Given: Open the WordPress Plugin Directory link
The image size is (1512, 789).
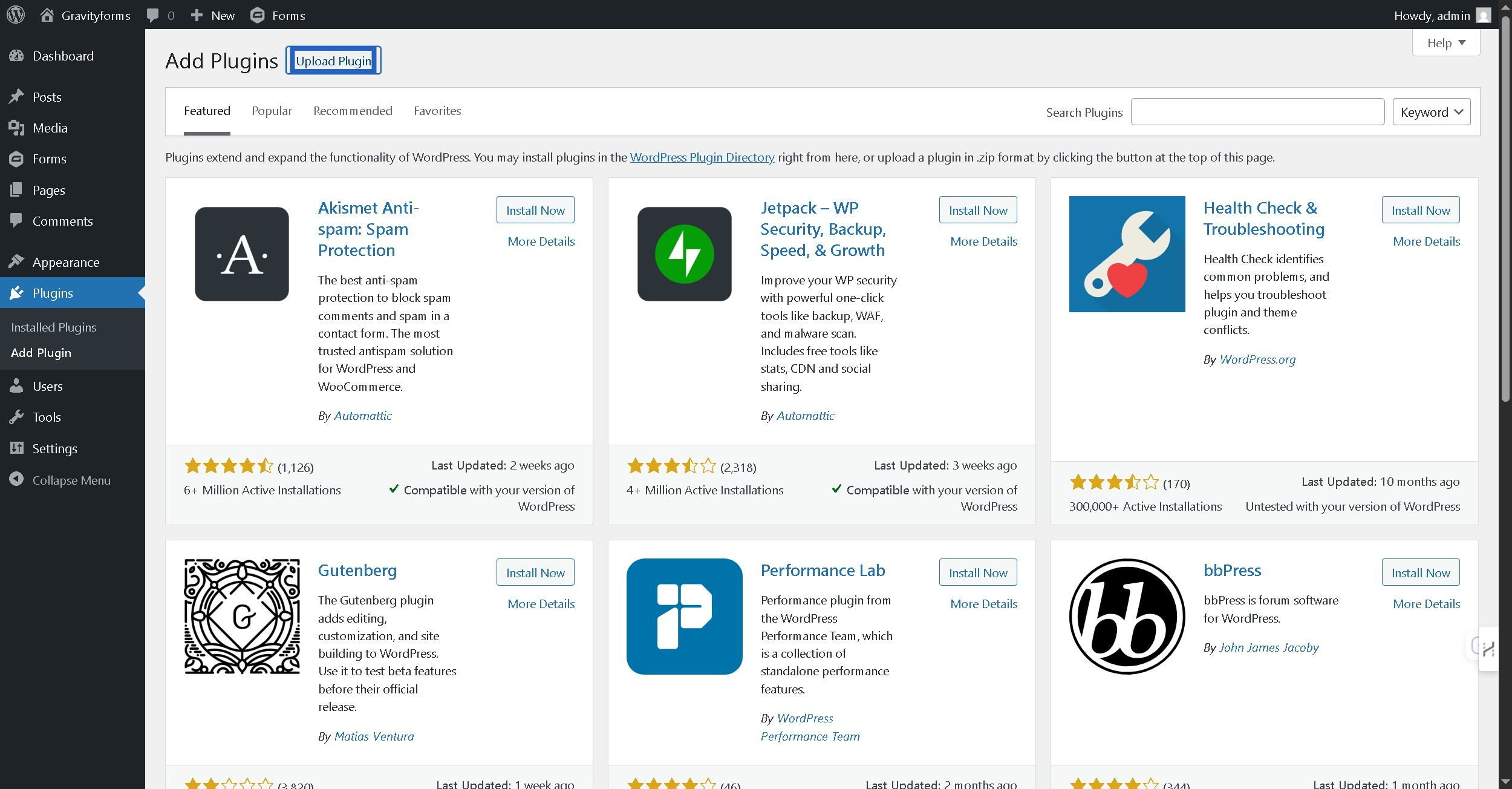Looking at the screenshot, I should 702,157.
